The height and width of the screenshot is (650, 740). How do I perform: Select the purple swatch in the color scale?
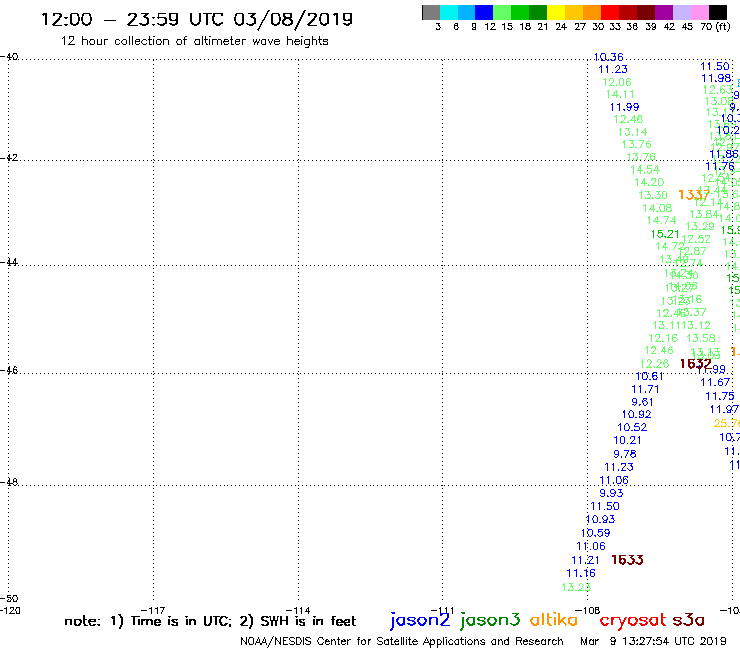coord(663,12)
